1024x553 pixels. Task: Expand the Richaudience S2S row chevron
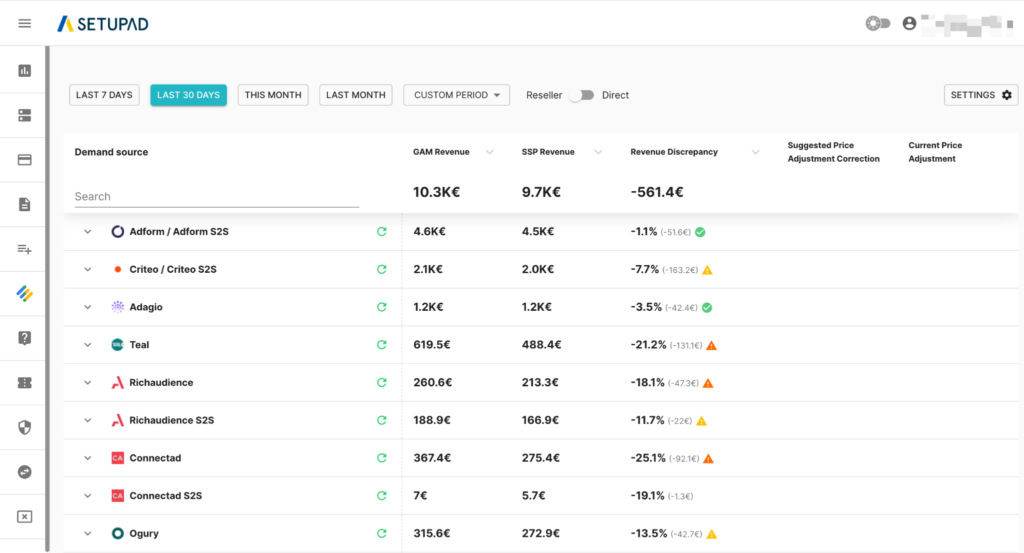88,420
